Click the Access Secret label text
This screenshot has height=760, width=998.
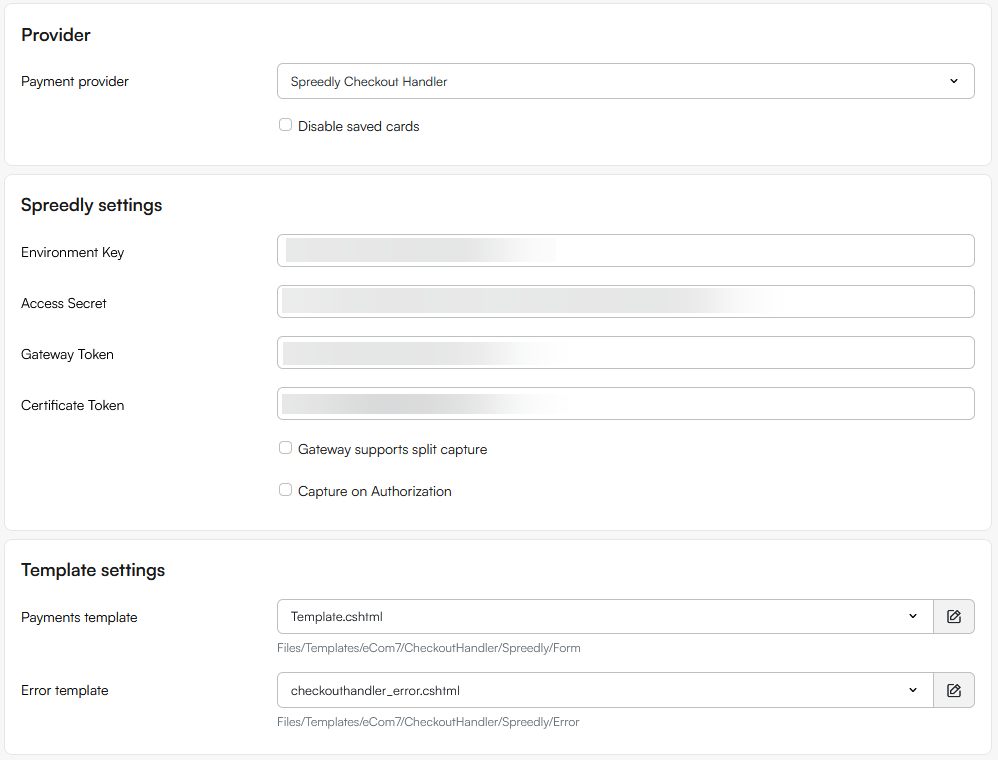[63, 304]
